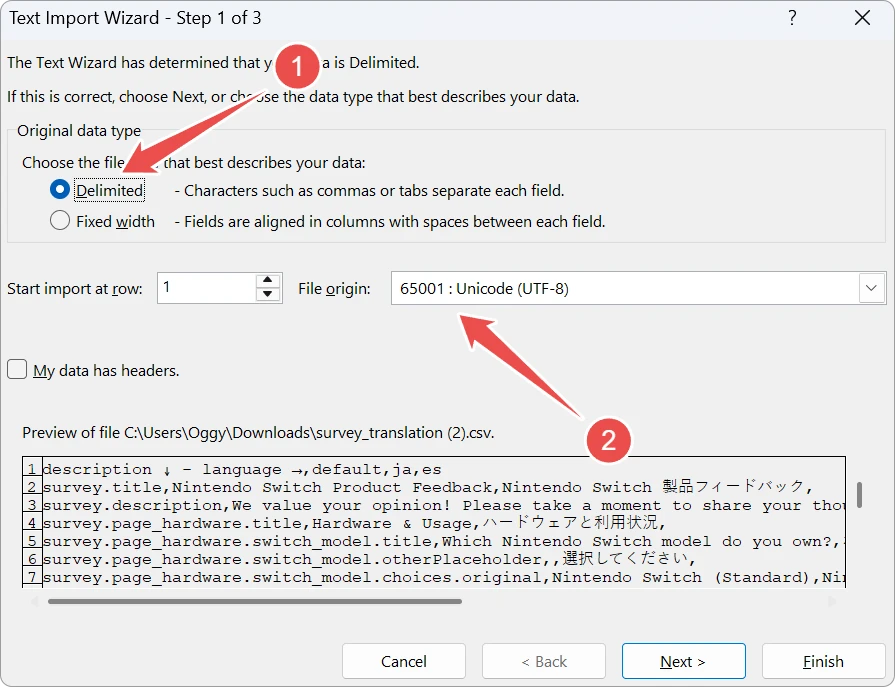The height and width of the screenshot is (687, 895).
Task: Select the Delimited radio button
Action: pyautogui.click(x=60, y=190)
